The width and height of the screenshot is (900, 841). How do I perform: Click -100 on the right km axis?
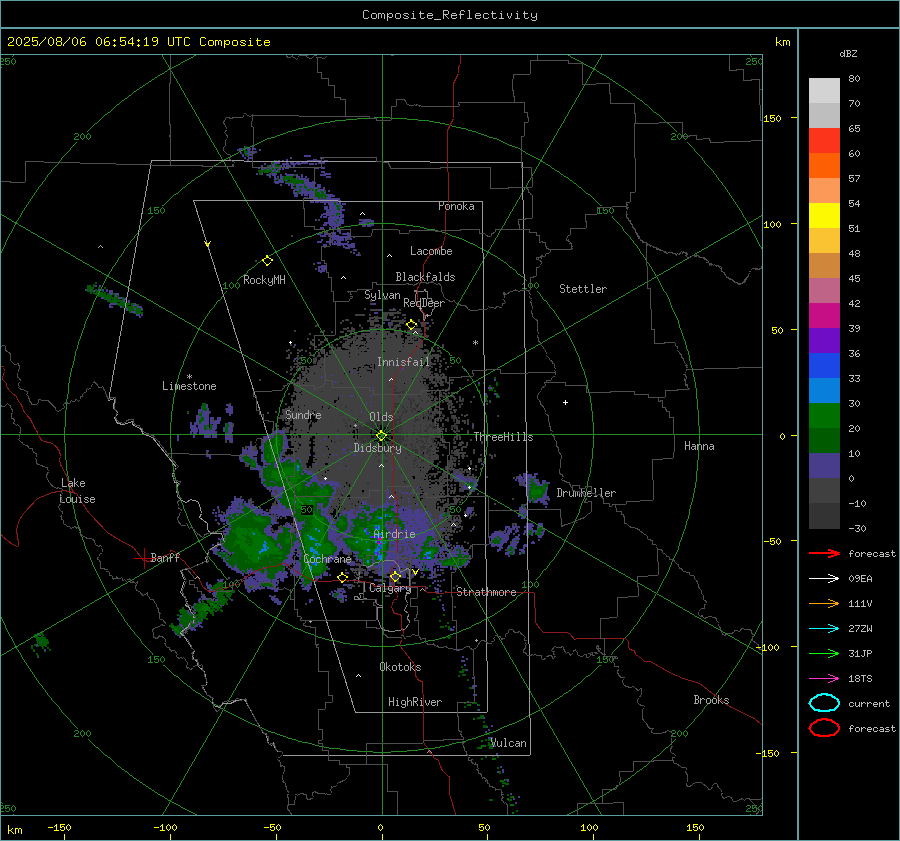tap(767, 647)
